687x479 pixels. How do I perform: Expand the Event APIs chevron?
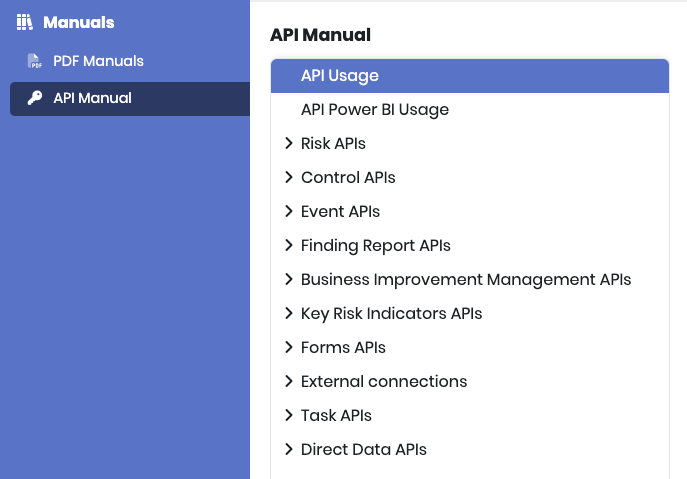click(x=289, y=211)
